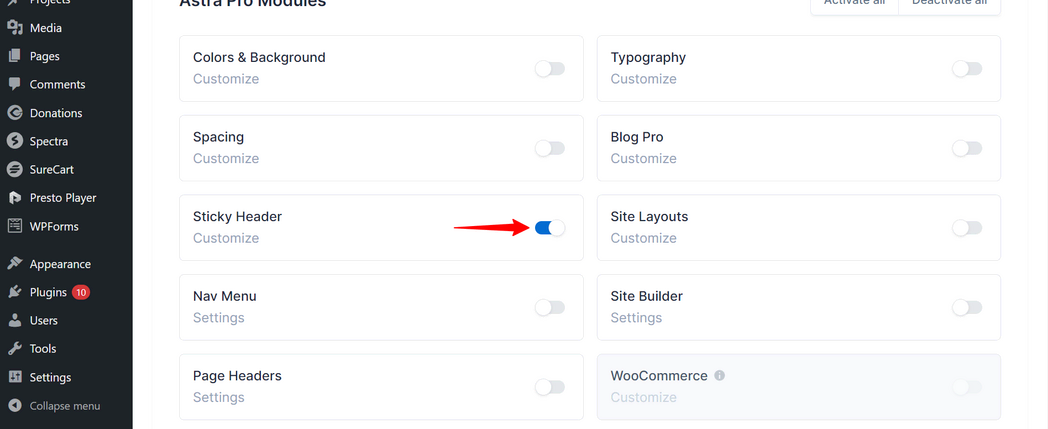Collapse the admin sidebar menu
1048x429 pixels.
click(64, 406)
